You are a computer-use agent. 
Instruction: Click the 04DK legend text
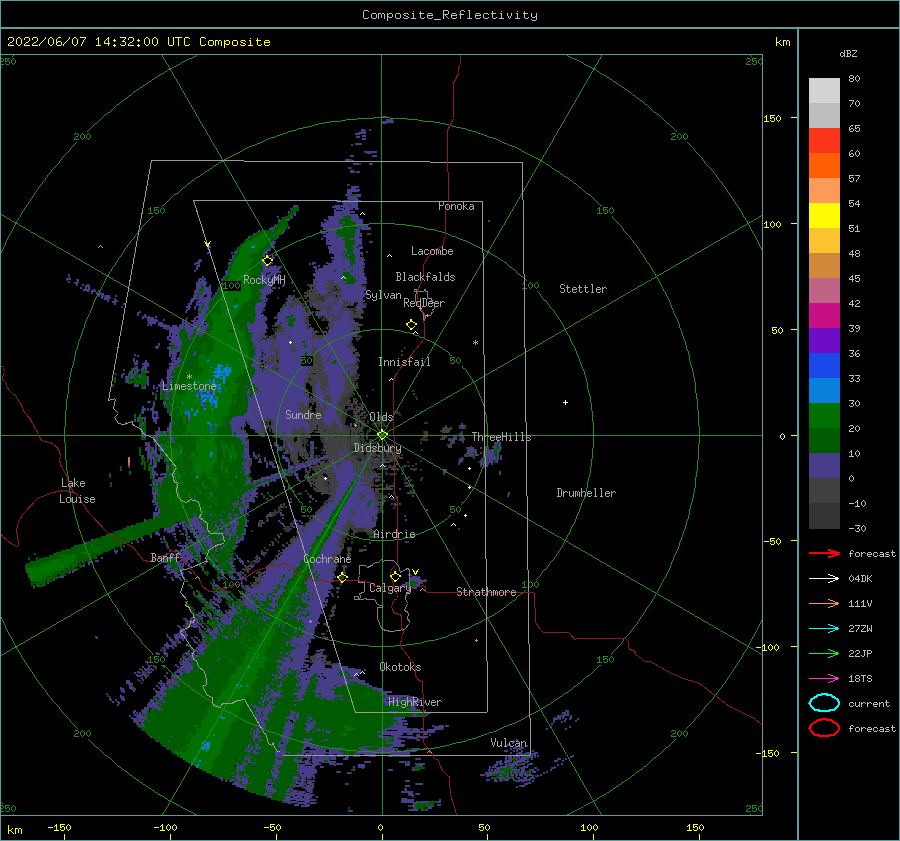click(x=860, y=578)
